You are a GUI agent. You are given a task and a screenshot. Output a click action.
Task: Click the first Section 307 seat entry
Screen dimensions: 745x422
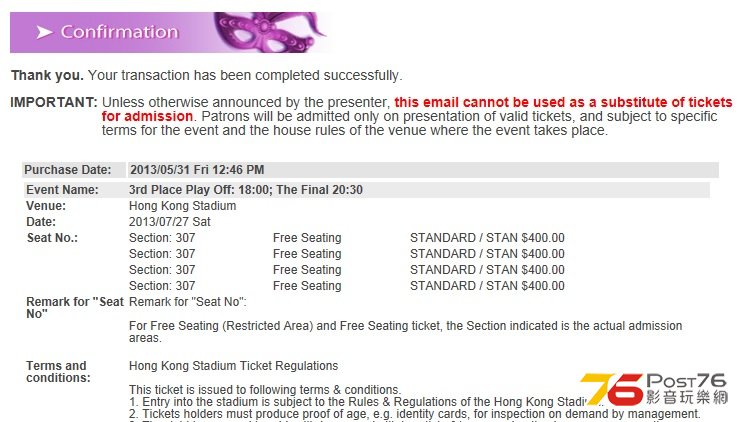[162, 238]
